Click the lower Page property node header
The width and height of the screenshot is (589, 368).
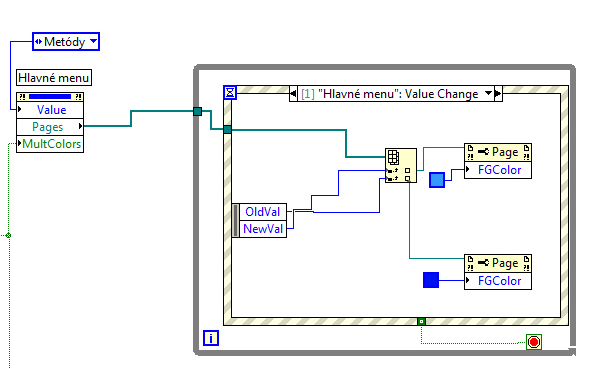pyautogui.click(x=498, y=263)
